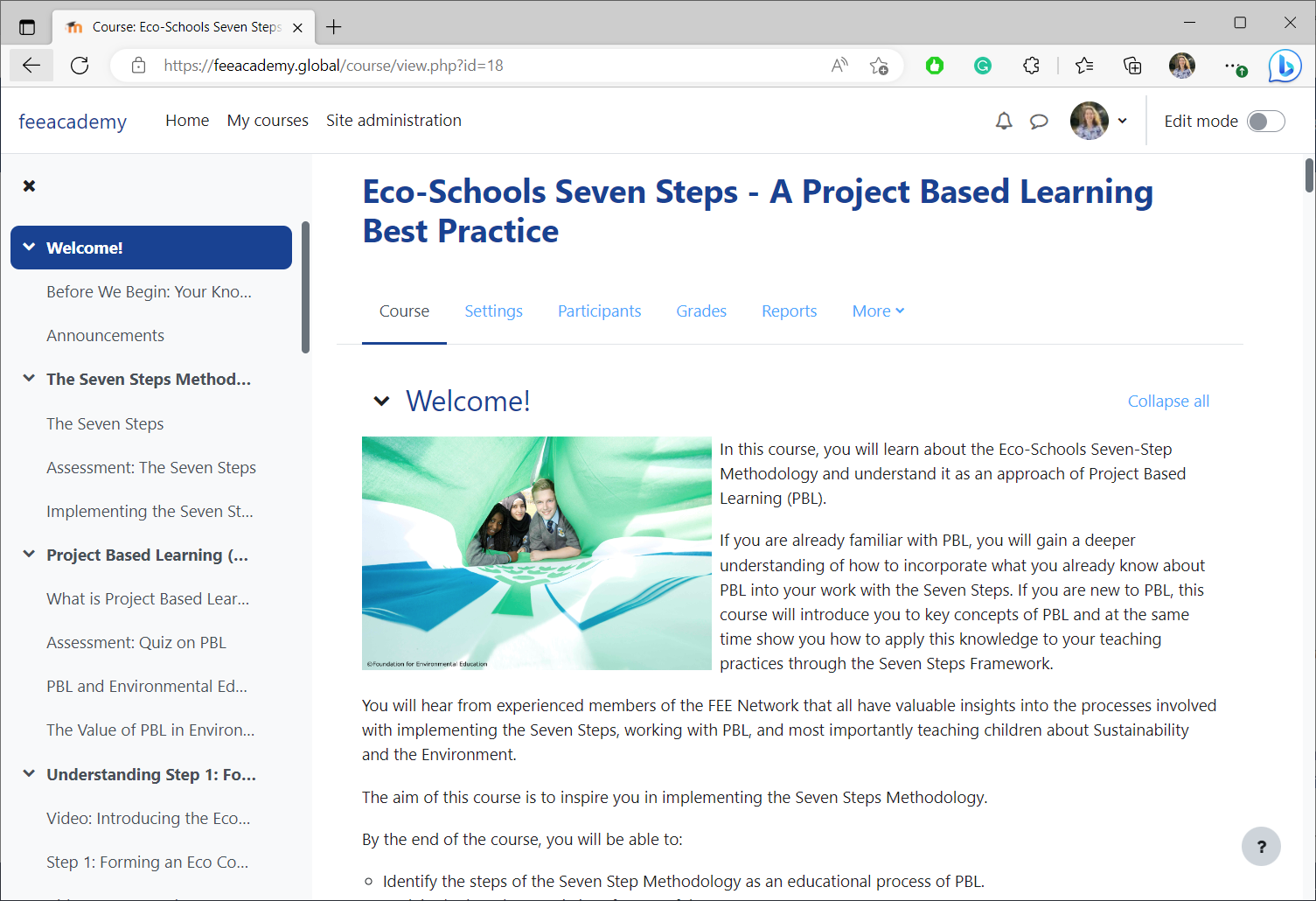1316x901 pixels.
Task: Open the Grammarly extension
Action: (983, 66)
